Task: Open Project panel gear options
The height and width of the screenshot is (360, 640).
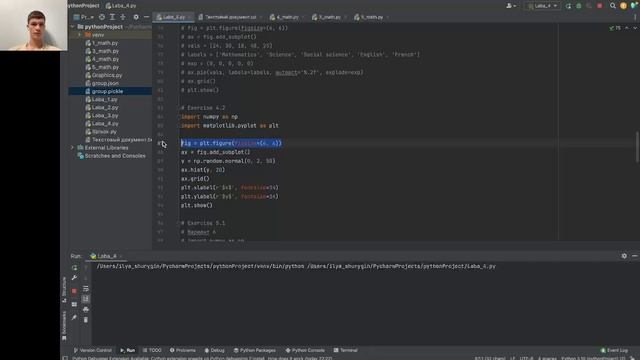Action: [x=136, y=17]
